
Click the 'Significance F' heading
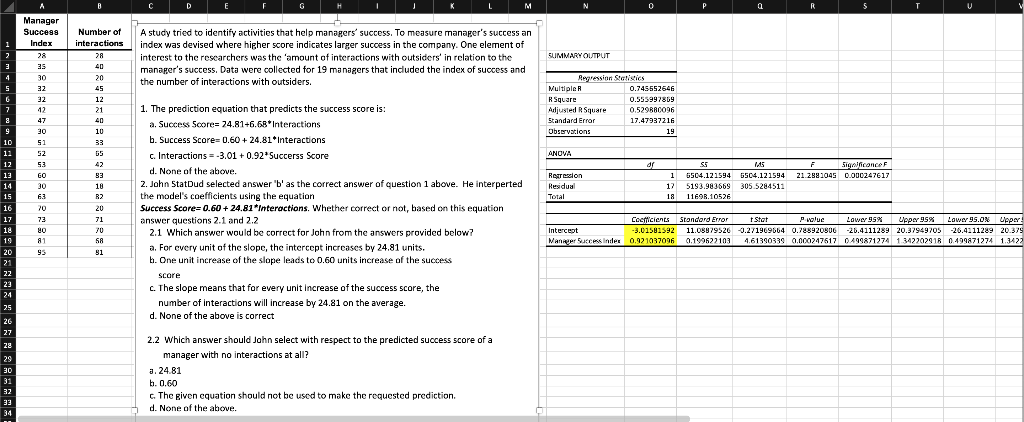pyautogui.click(x=865, y=165)
